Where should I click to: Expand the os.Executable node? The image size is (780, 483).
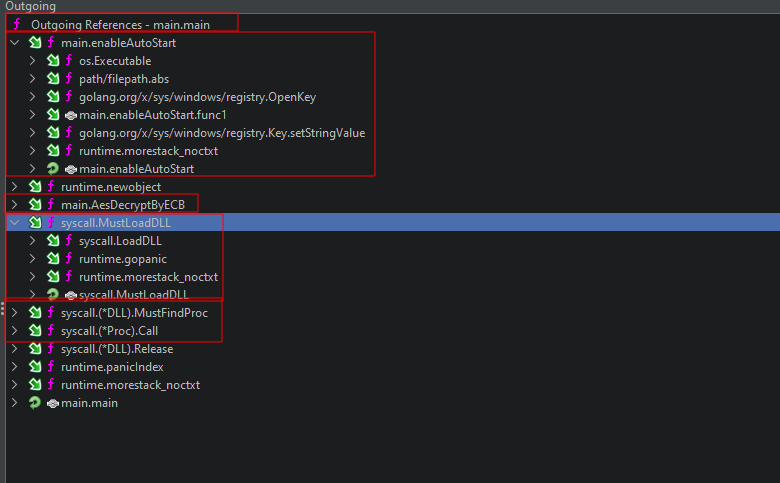32,61
